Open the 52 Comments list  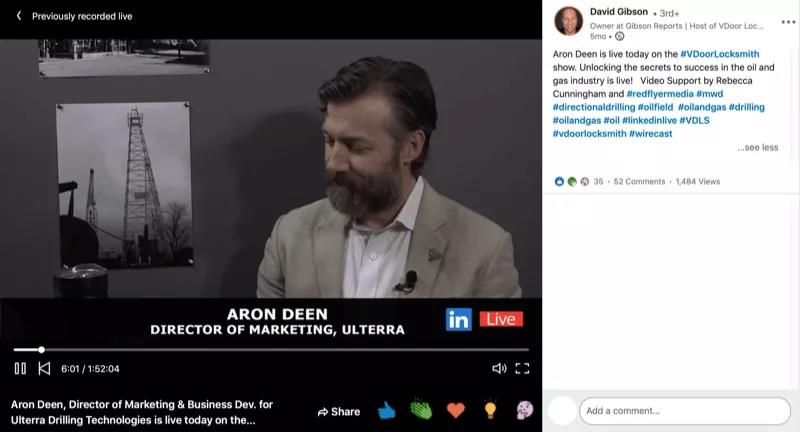639,182
